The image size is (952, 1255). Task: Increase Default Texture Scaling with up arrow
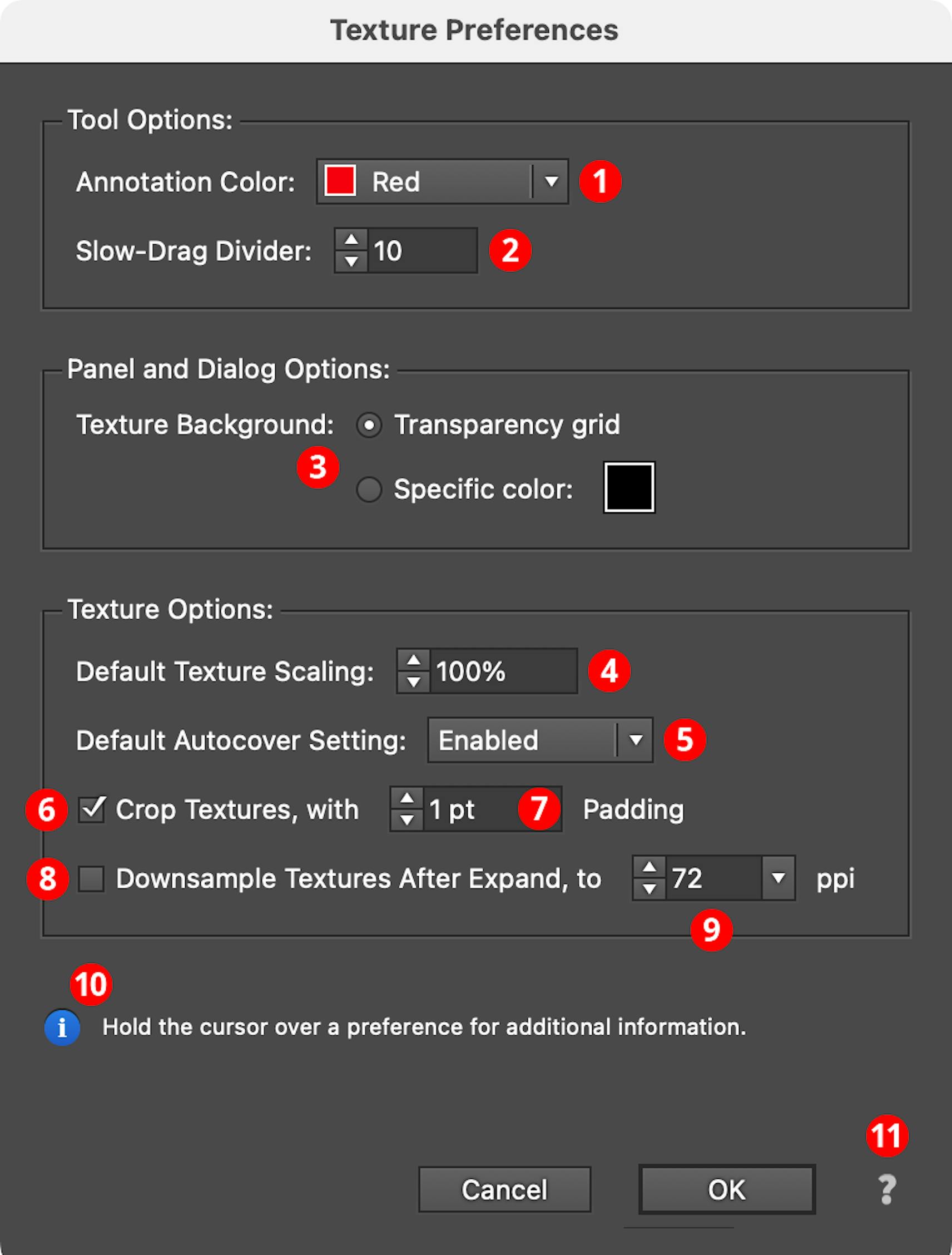click(x=413, y=660)
